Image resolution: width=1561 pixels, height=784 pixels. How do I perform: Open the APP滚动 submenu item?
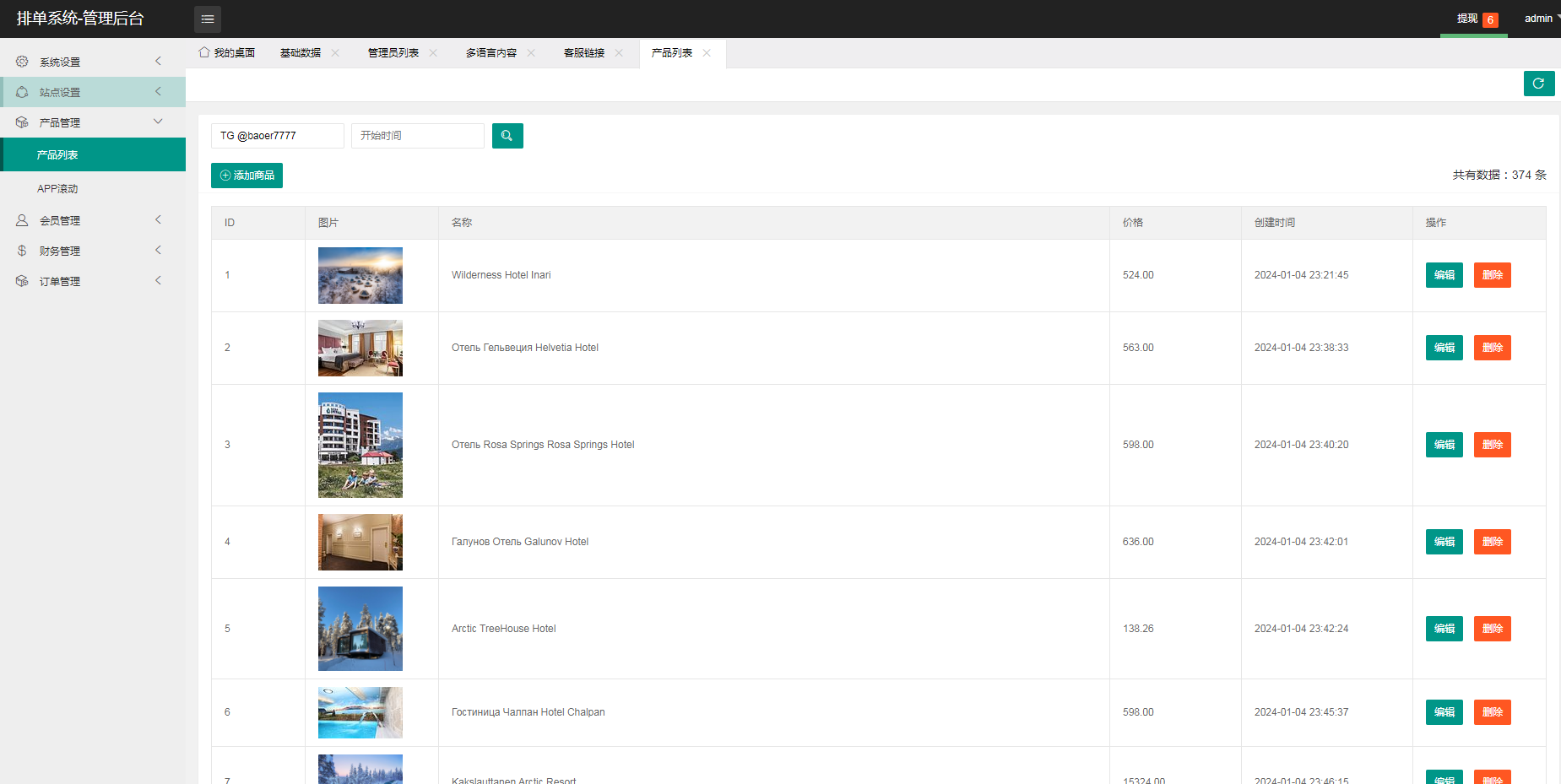coord(57,189)
